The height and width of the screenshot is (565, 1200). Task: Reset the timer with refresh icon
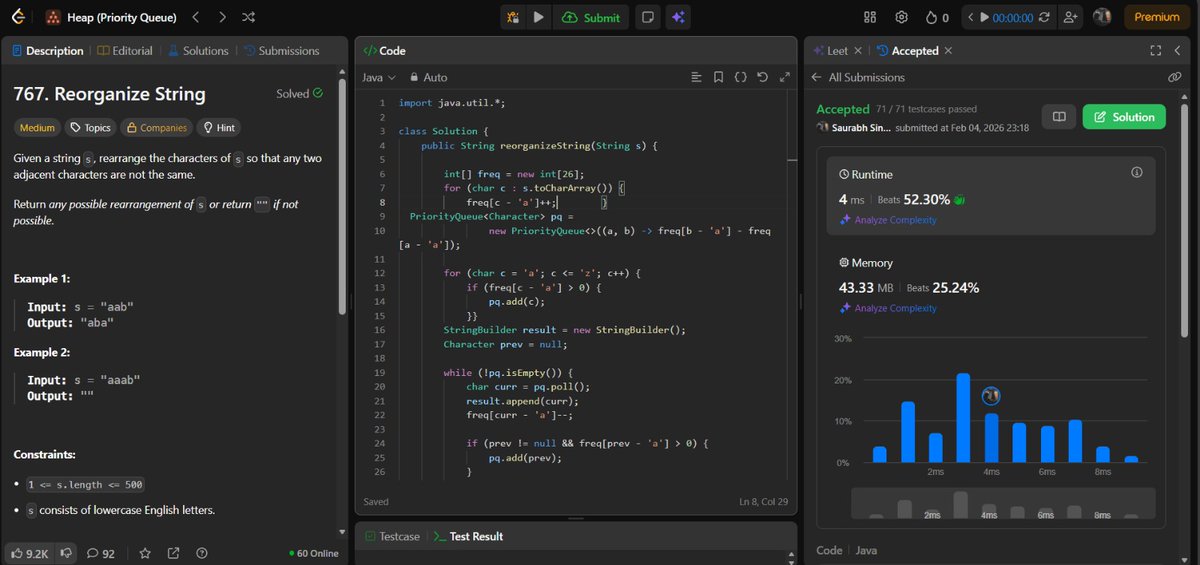[x=1045, y=17]
